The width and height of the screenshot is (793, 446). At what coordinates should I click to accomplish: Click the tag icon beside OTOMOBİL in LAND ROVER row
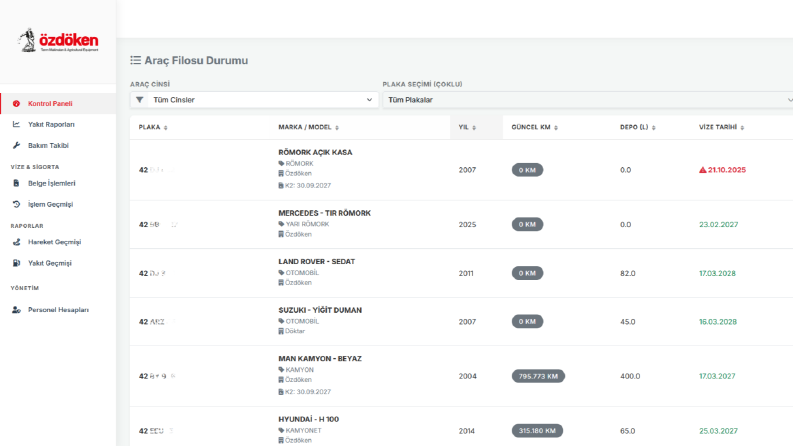(281, 273)
